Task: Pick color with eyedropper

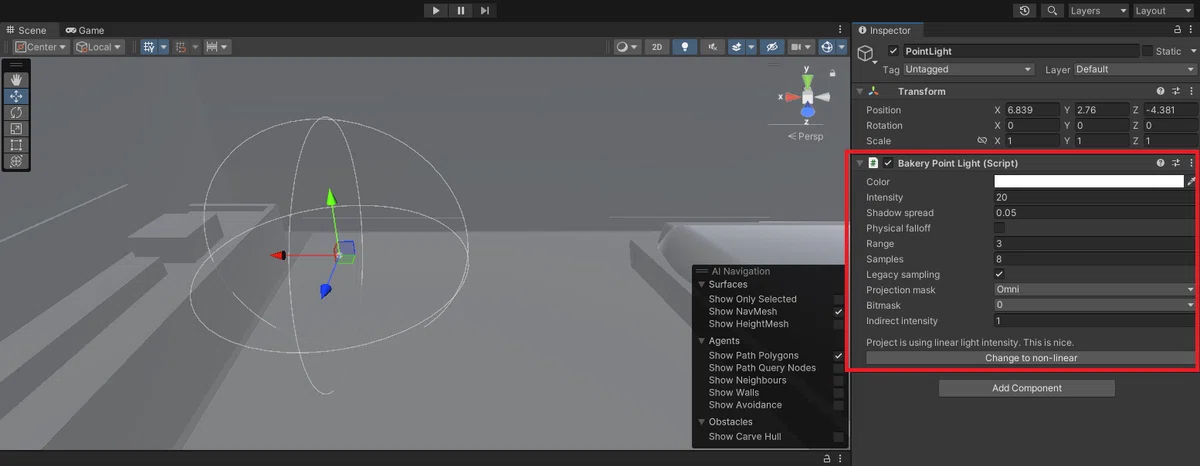Action: tap(1191, 182)
